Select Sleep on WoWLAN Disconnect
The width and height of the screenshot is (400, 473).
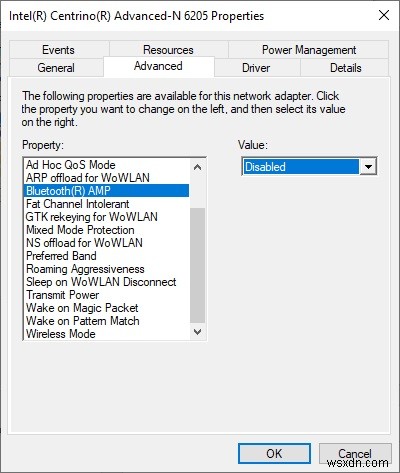pos(107,282)
